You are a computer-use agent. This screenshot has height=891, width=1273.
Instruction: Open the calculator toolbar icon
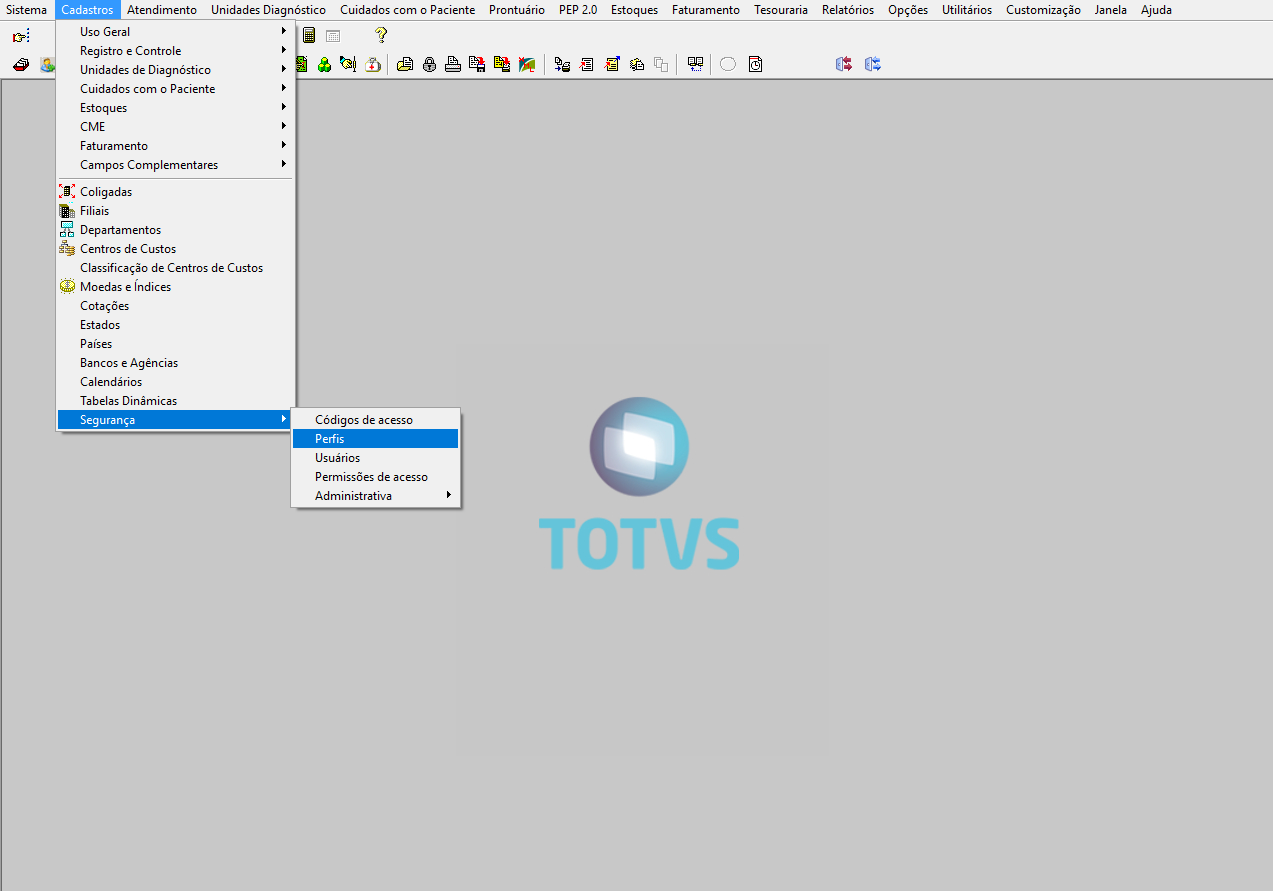pos(309,35)
